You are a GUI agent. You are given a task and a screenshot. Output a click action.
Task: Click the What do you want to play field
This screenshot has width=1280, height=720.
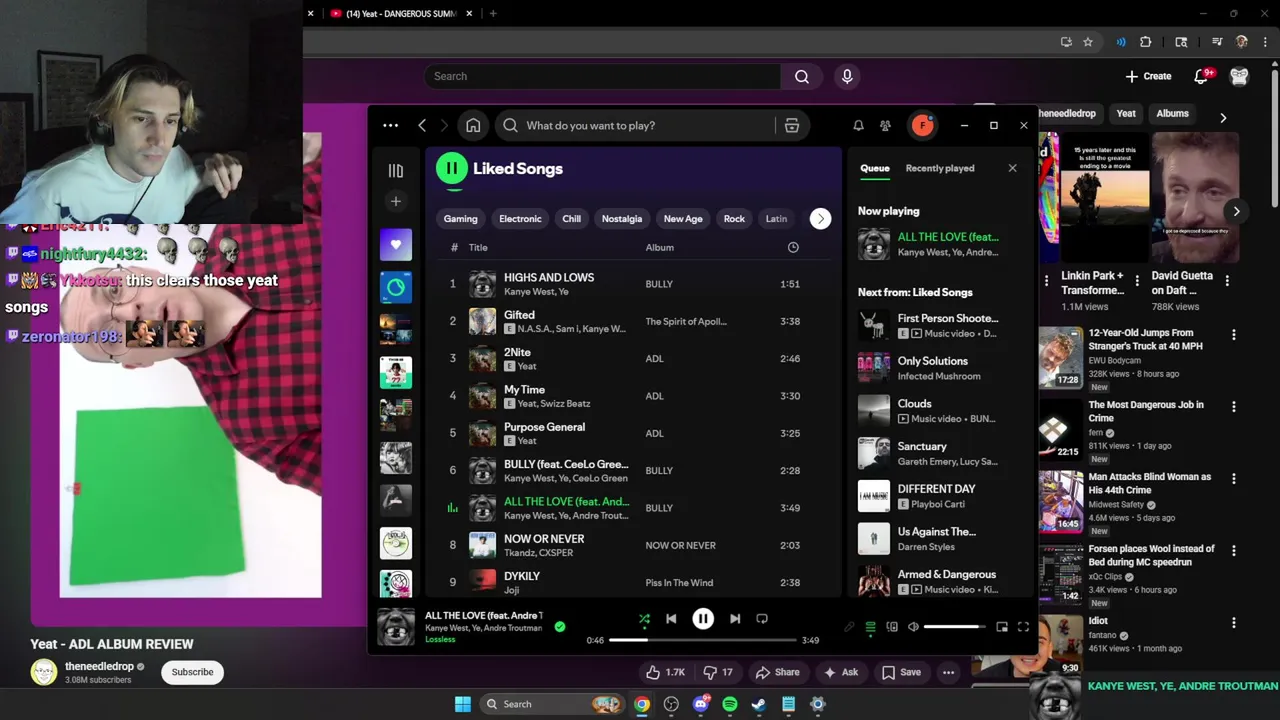635,125
